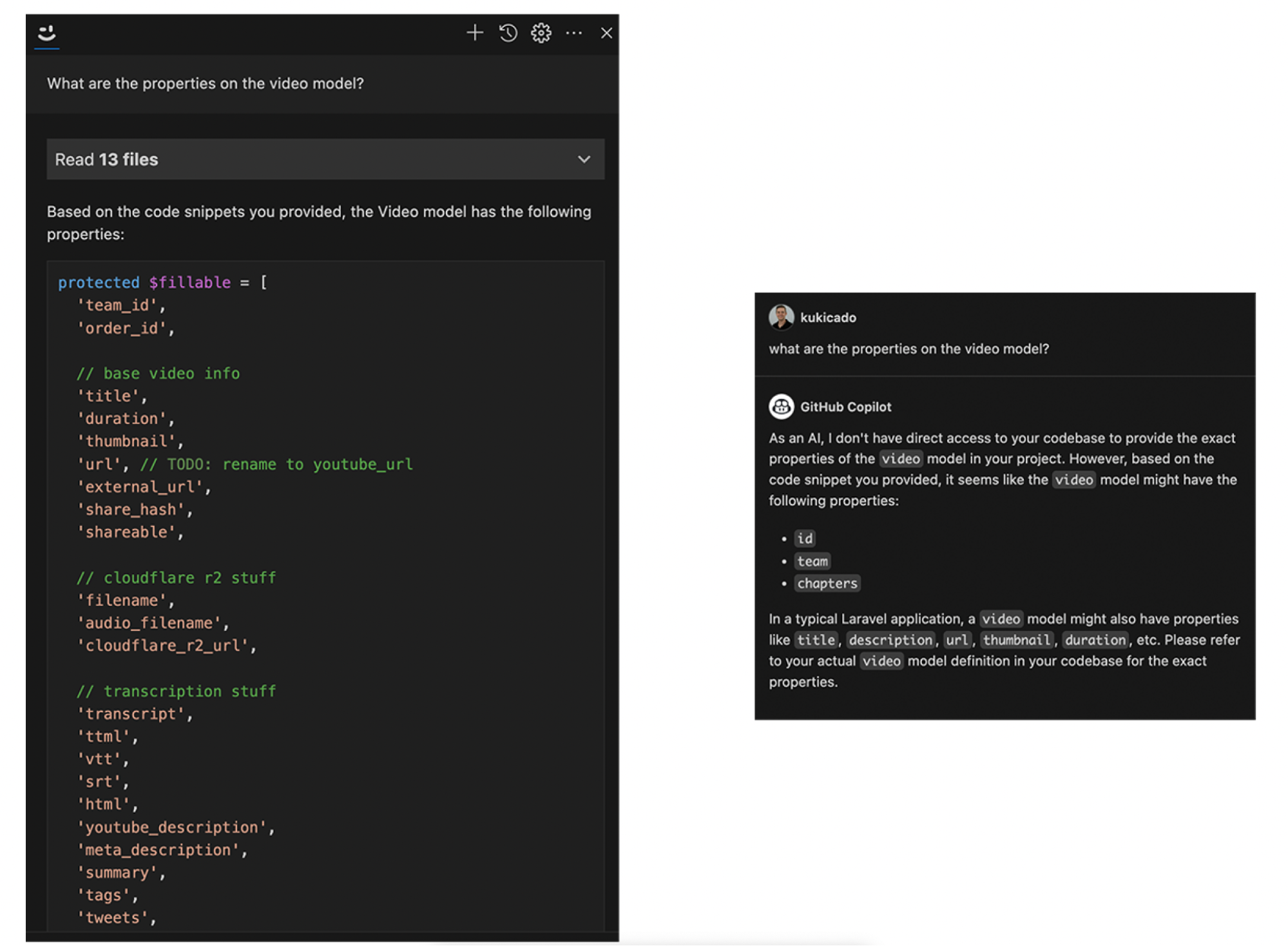Open chat history with the clock icon

point(508,32)
